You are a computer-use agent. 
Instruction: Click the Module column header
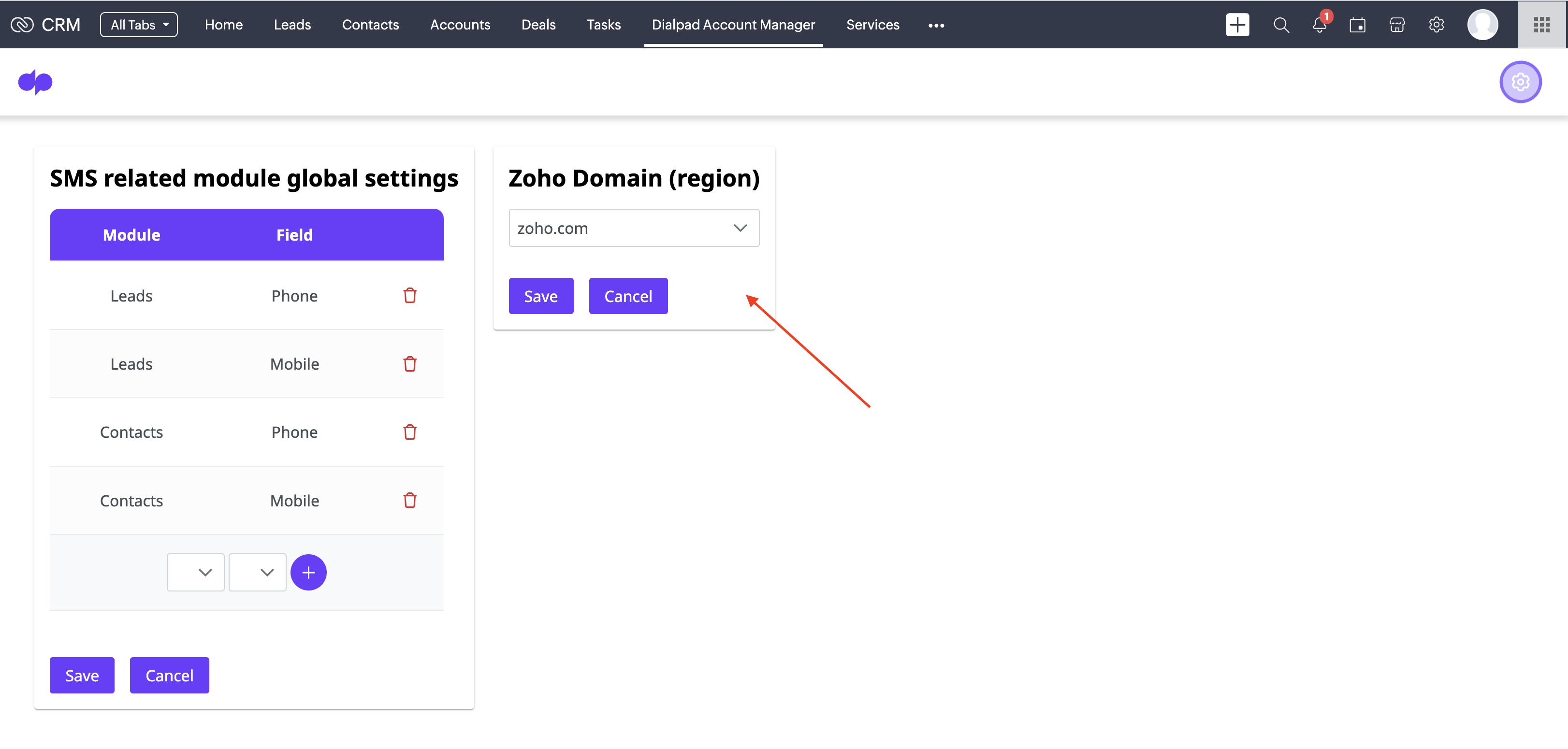coord(131,235)
